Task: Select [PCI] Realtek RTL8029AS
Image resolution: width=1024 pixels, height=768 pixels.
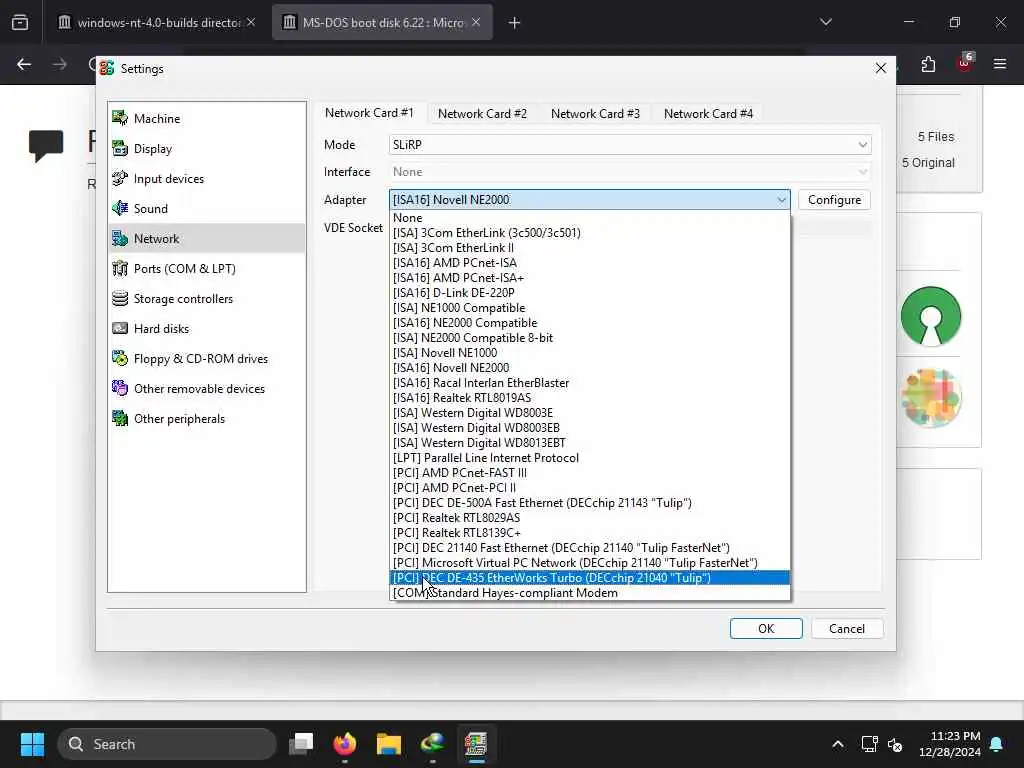Action: [x=590, y=519]
